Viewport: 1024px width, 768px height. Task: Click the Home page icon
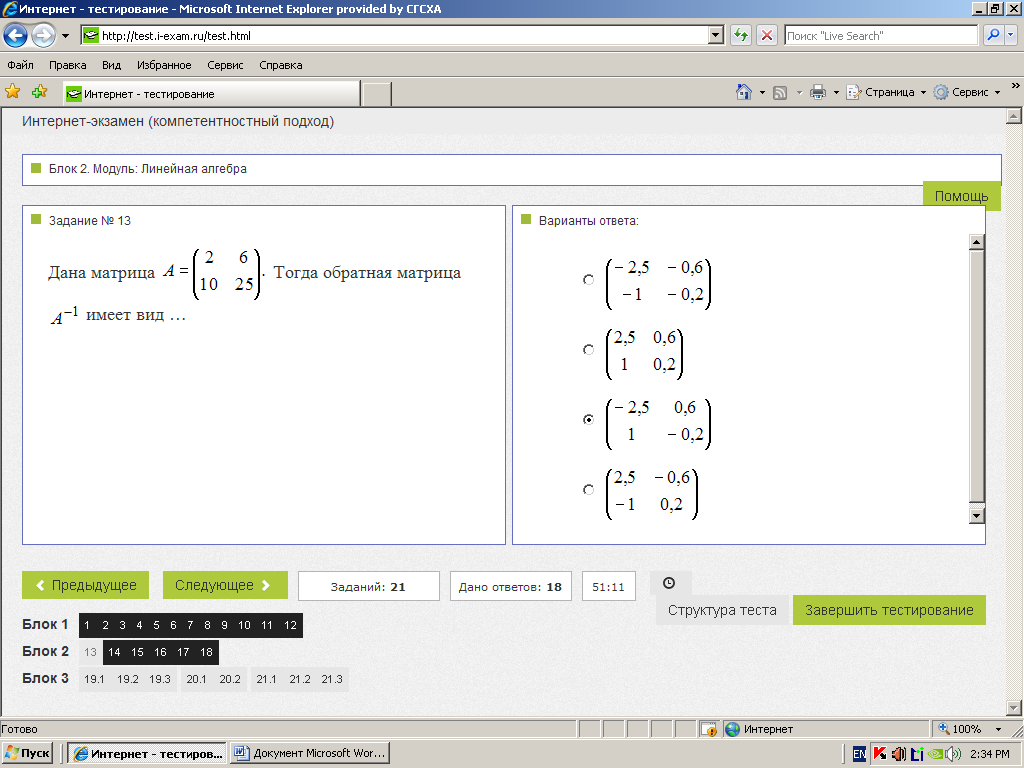(x=744, y=92)
